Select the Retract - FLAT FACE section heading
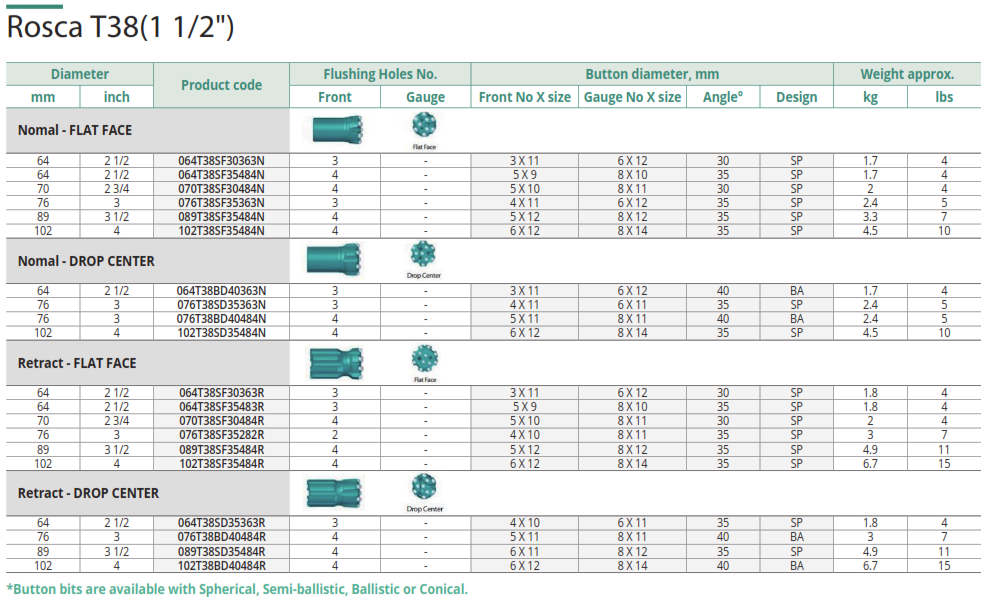 77,363
